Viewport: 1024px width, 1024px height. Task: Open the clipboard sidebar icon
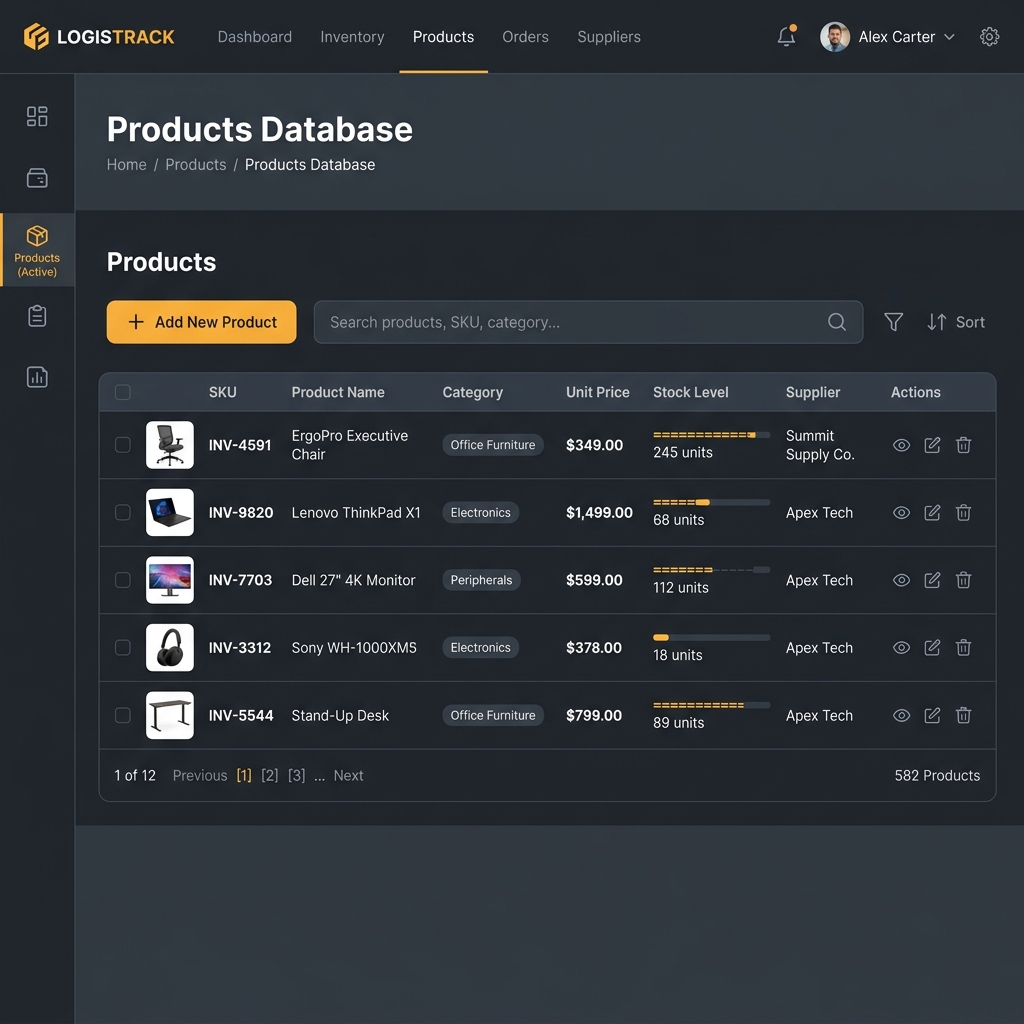[x=37, y=316]
